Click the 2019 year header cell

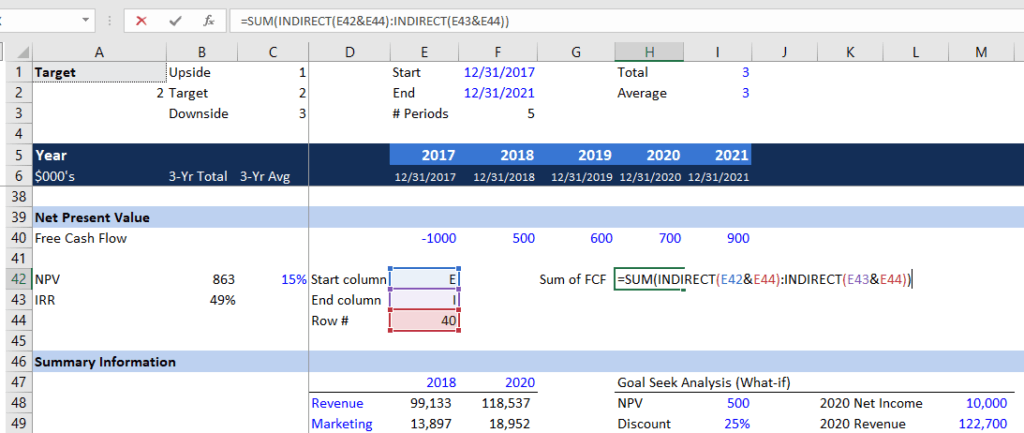click(x=575, y=155)
